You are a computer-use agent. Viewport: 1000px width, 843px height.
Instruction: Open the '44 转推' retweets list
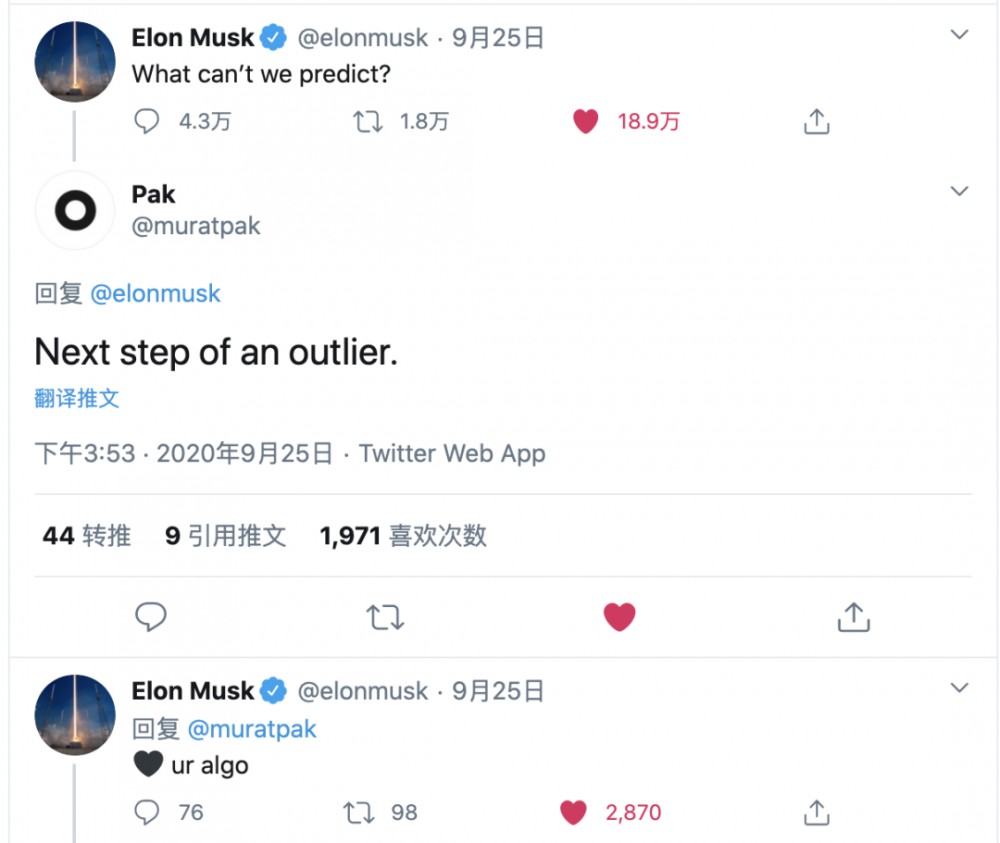pyautogui.click(x=86, y=536)
